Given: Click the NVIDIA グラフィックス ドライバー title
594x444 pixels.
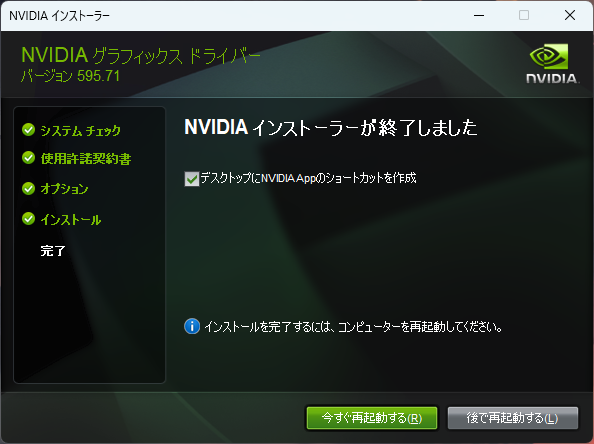Looking at the screenshot, I should tap(141, 55).
